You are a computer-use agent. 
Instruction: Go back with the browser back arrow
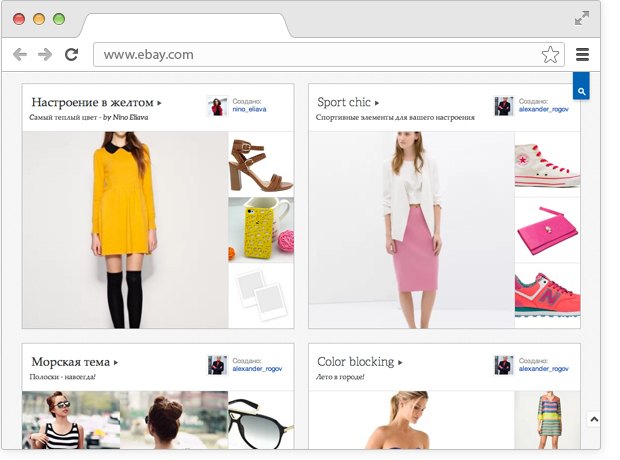click(20, 54)
